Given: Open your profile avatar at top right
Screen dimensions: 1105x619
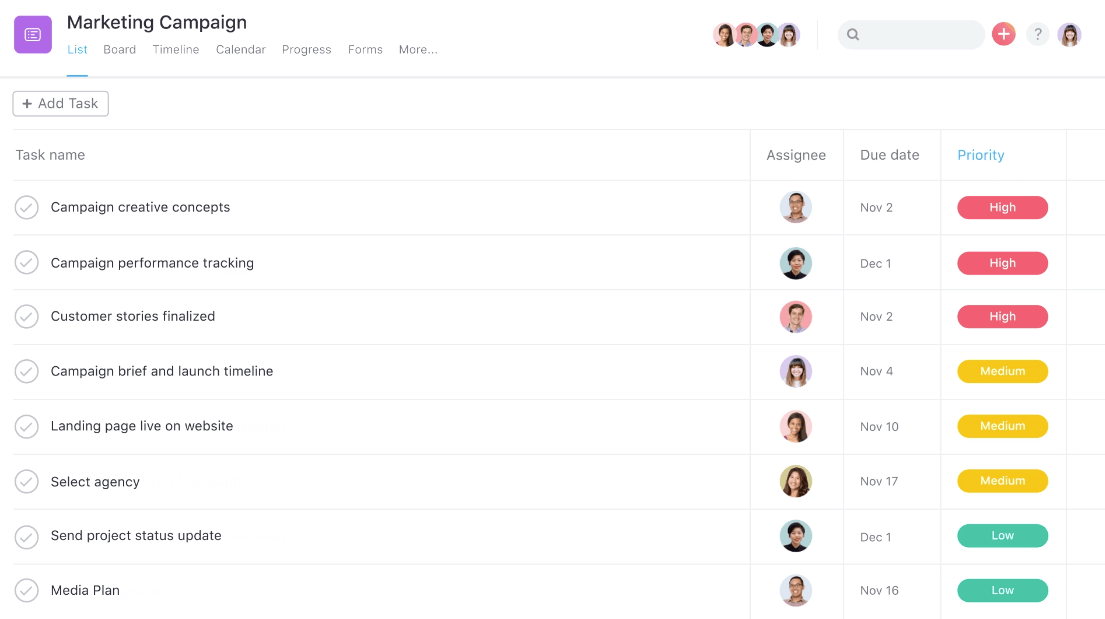Looking at the screenshot, I should click(x=1069, y=35).
